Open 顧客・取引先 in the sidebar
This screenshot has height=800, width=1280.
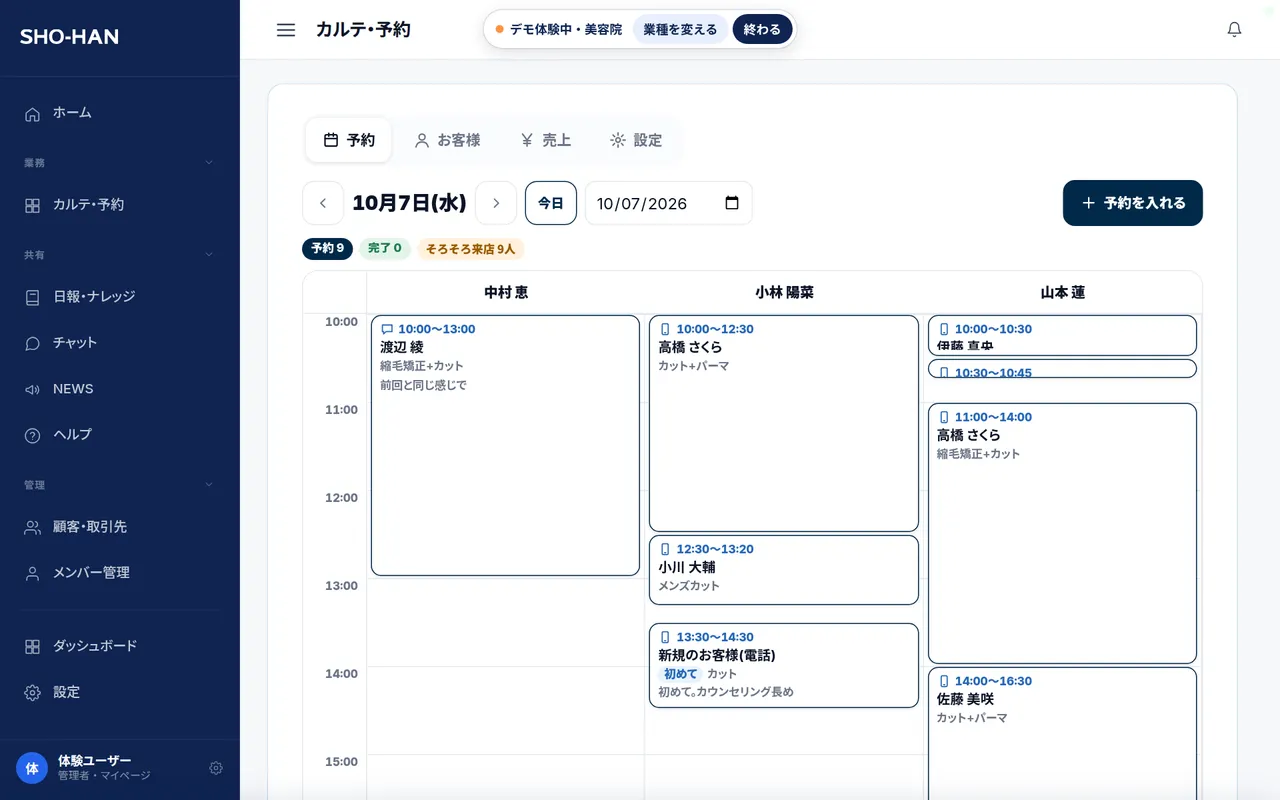pos(120,527)
